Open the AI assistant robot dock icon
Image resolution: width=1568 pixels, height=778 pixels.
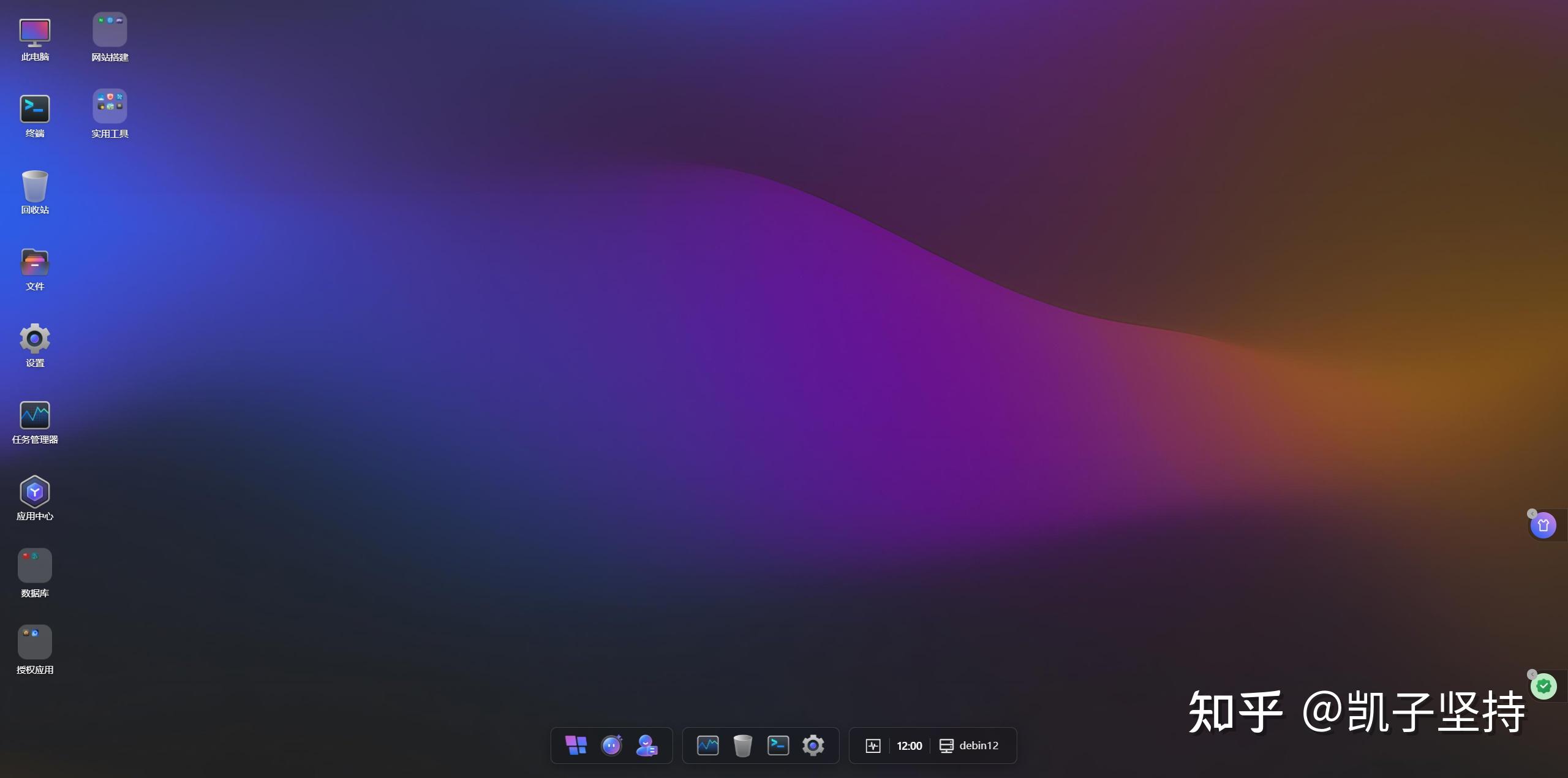click(611, 746)
